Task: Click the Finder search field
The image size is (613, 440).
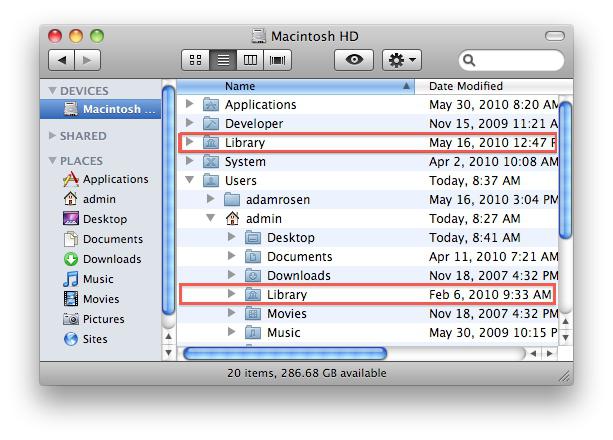Action: 511,60
